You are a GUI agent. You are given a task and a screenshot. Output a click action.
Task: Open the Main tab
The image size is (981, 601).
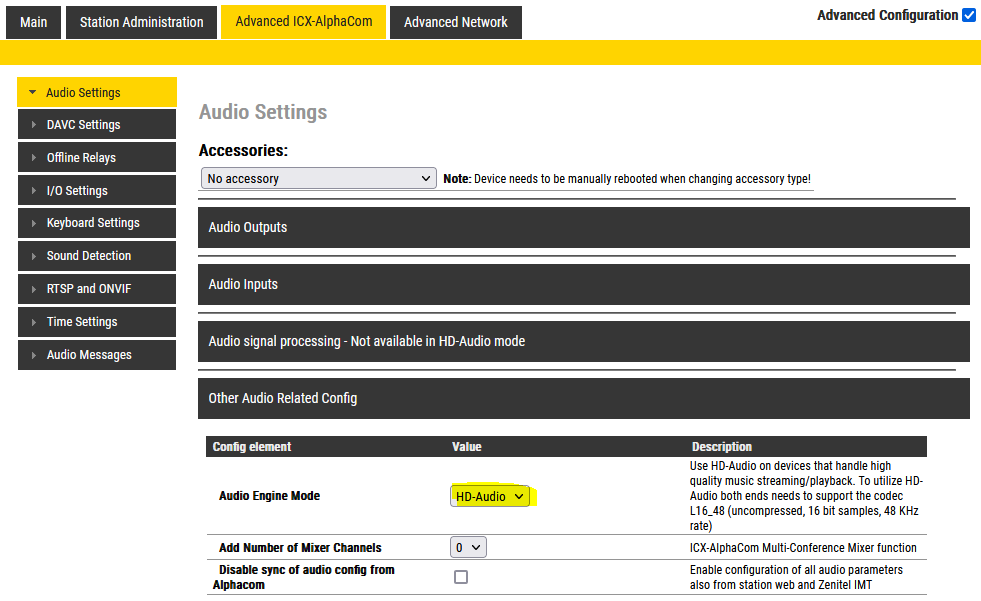pyautogui.click(x=34, y=22)
